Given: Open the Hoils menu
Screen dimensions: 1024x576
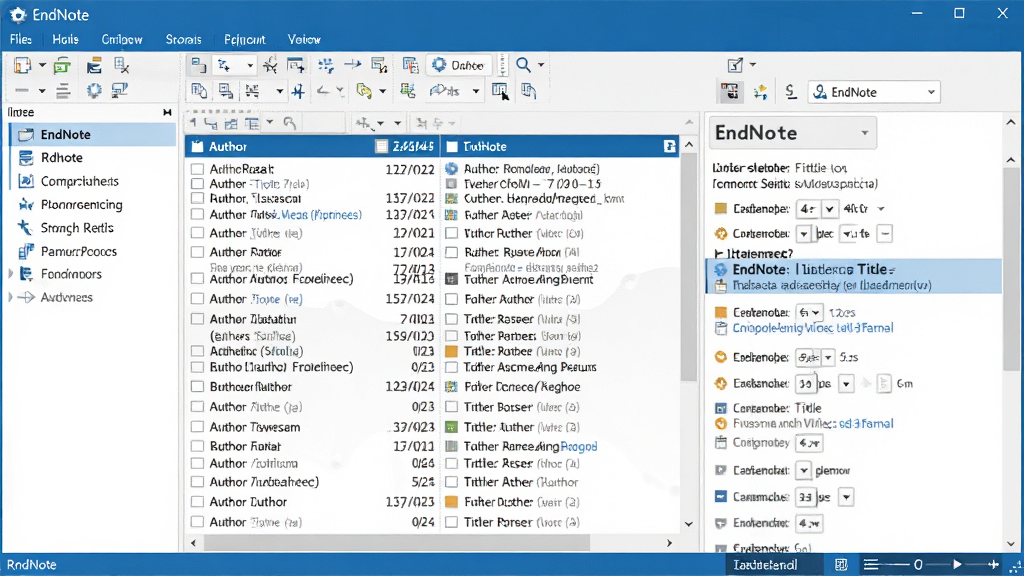Looking at the screenshot, I should pos(65,39).
